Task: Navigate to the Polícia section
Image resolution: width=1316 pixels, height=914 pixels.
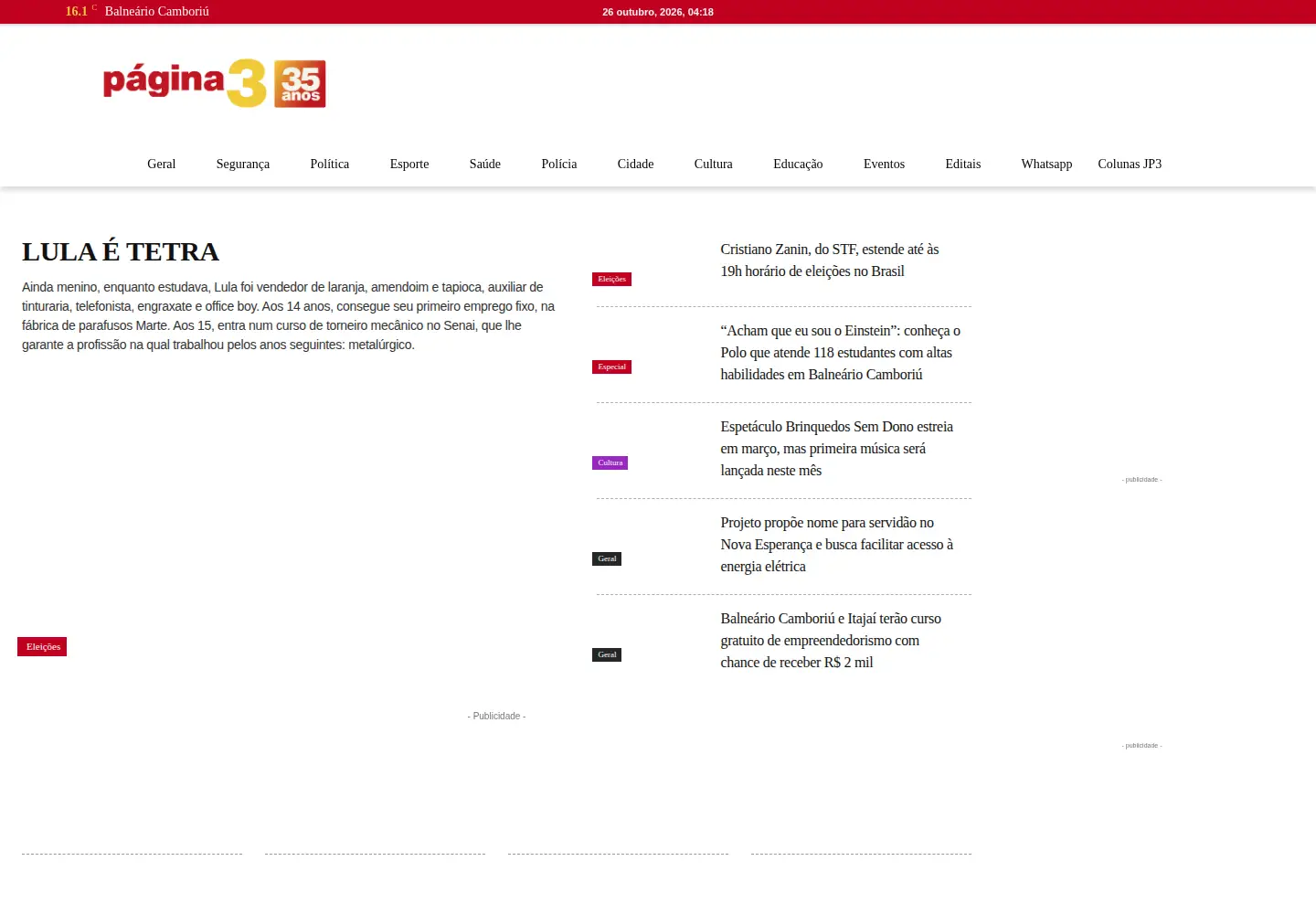Action: pos(559,165)
